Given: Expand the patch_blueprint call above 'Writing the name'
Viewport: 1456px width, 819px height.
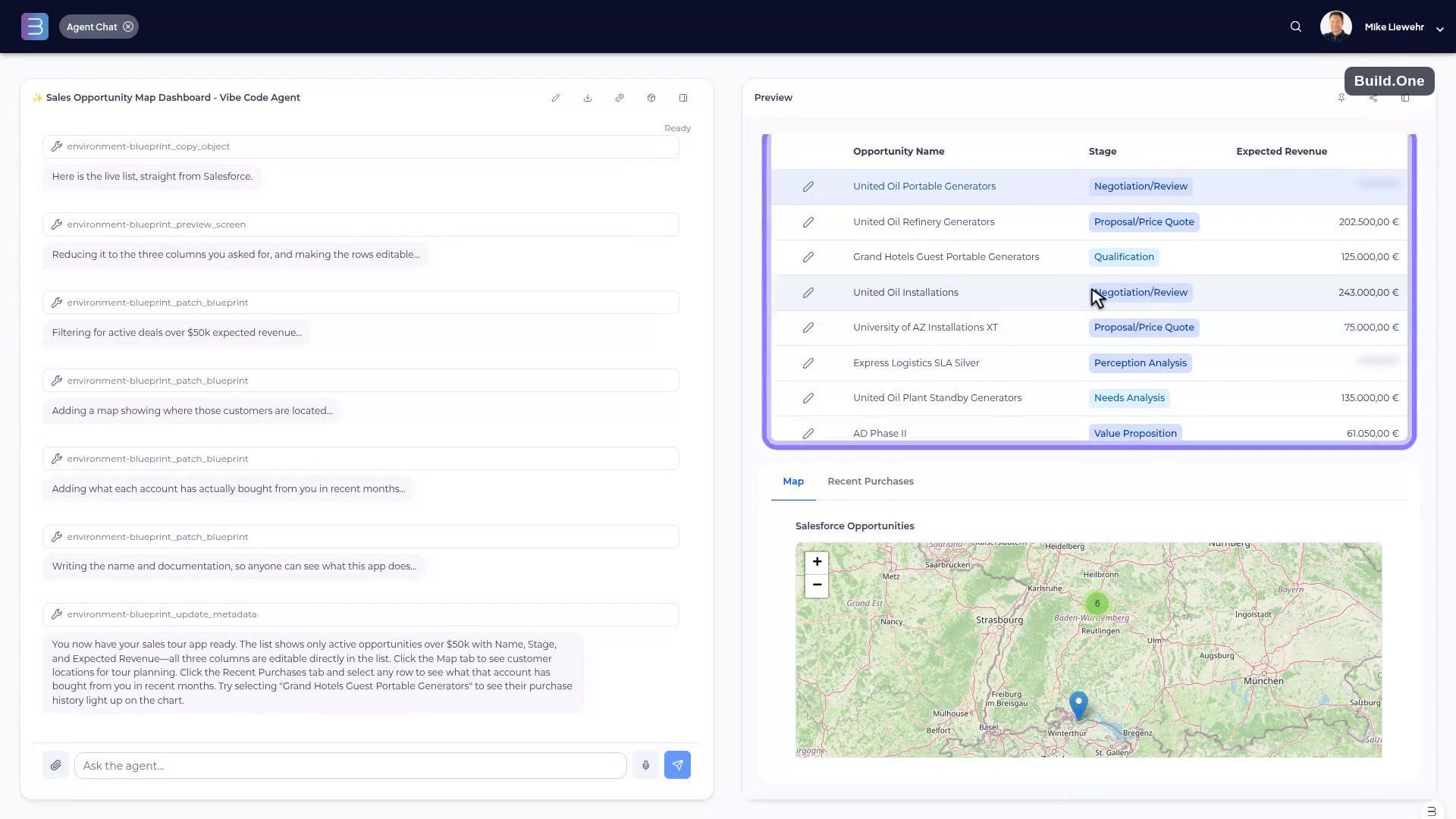Looking at the screenshot, I should click(x=361, y=537).
